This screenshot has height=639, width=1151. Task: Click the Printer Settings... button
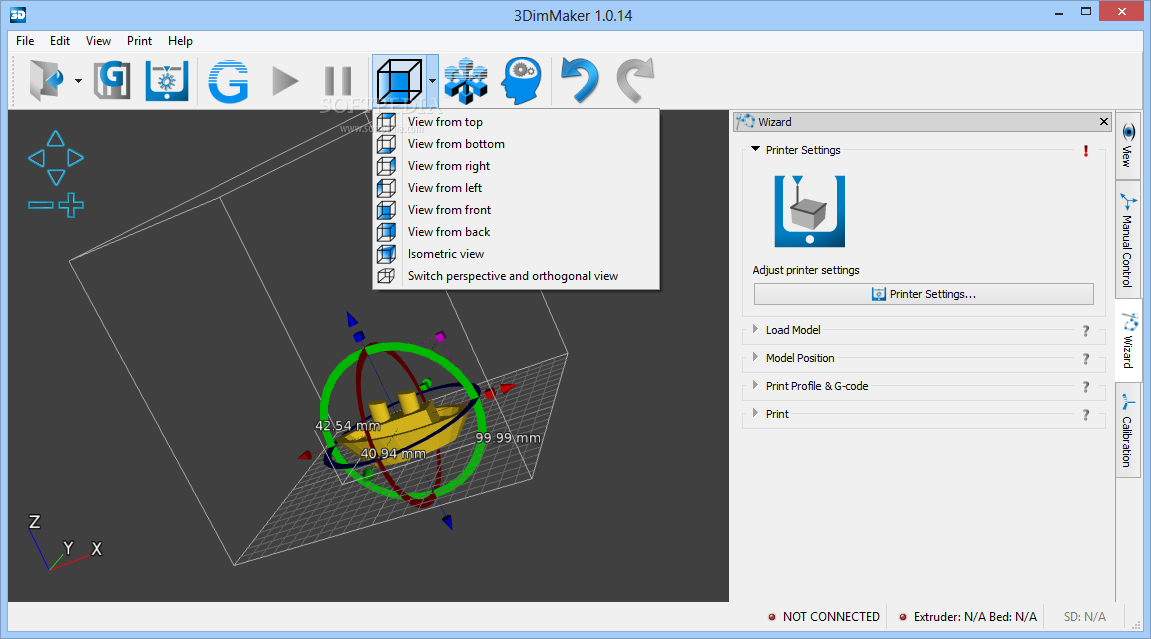pyautogui.click(x=923, y=294)
